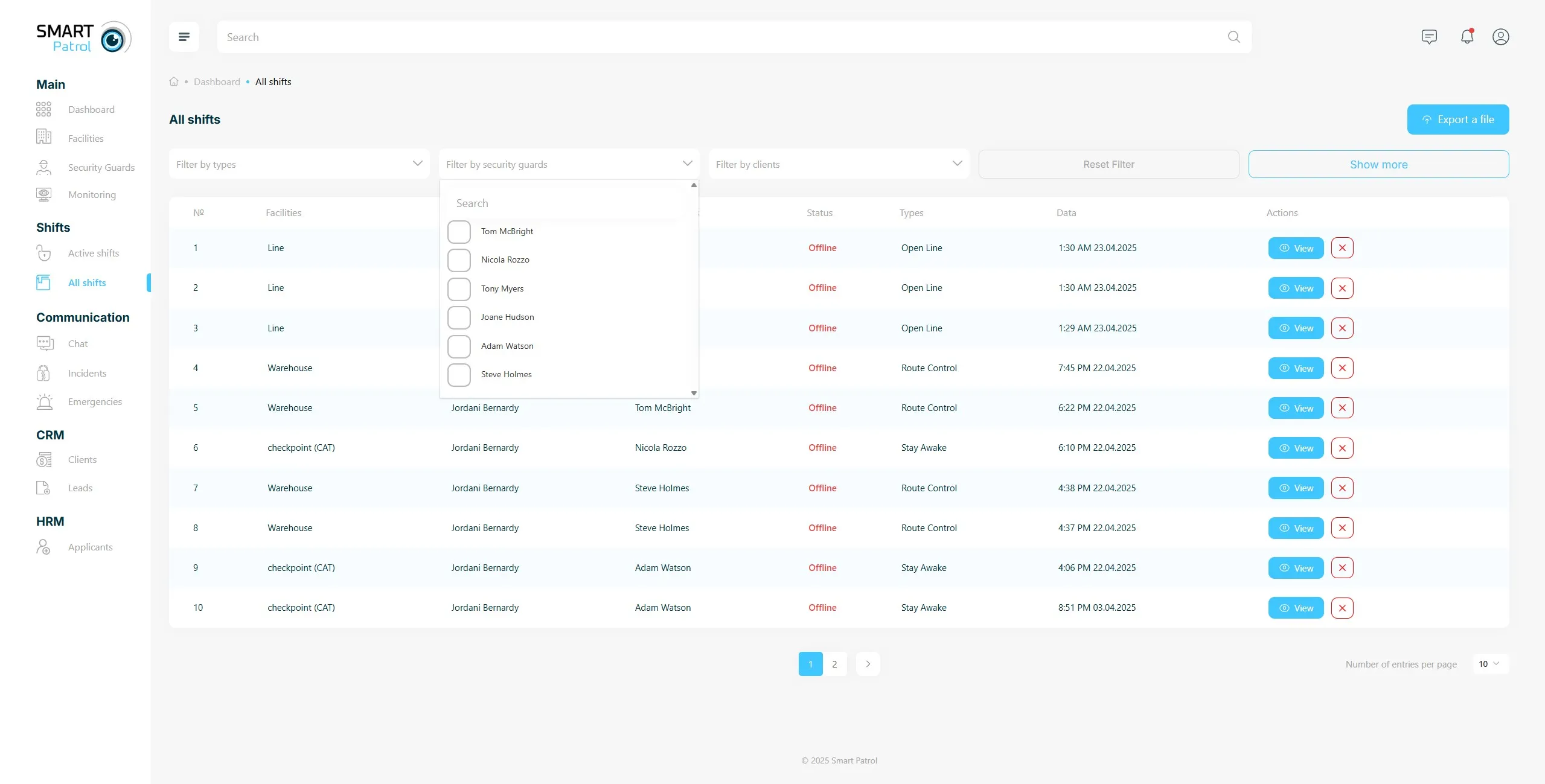Viewport: 1545px width, 784px height.
Task: Open the Applicants menu item
Action: pos(91,547)
